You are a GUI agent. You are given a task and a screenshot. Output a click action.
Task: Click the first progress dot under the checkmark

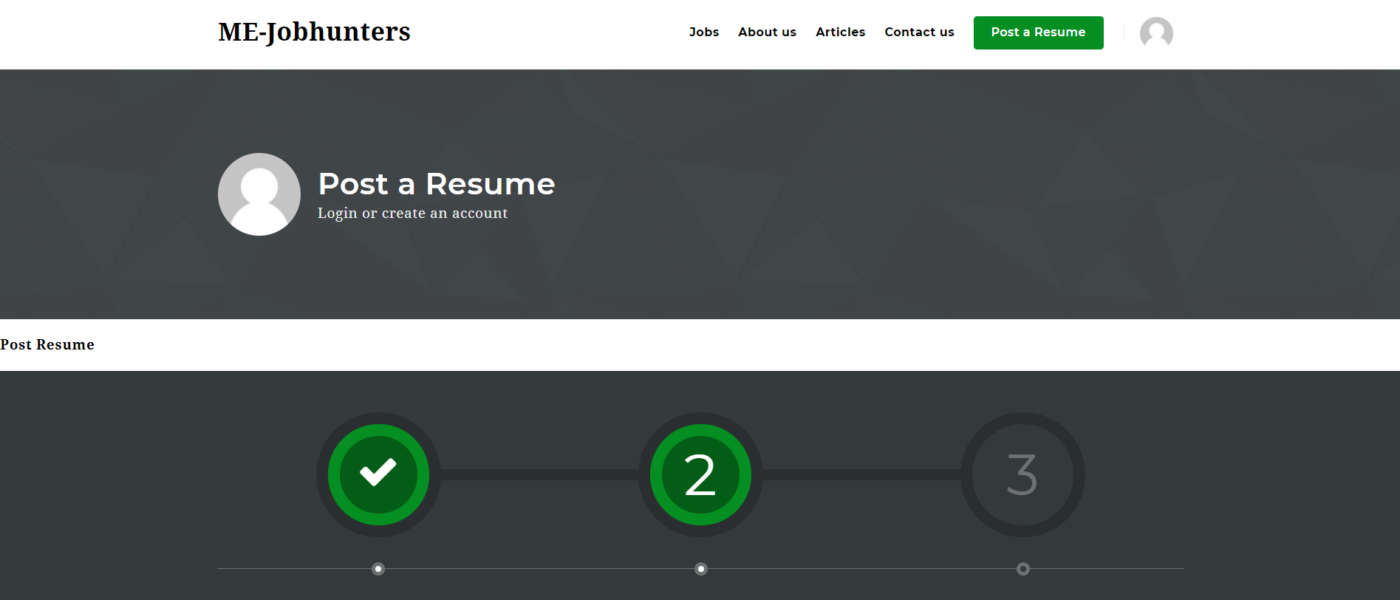click(378, 569)
